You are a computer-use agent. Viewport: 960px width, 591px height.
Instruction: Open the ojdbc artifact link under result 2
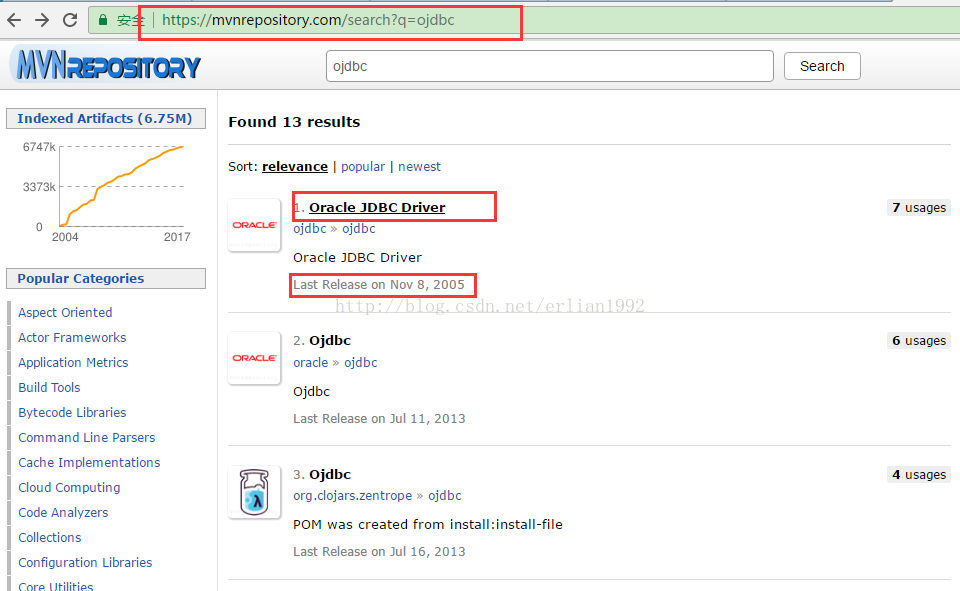361,363
